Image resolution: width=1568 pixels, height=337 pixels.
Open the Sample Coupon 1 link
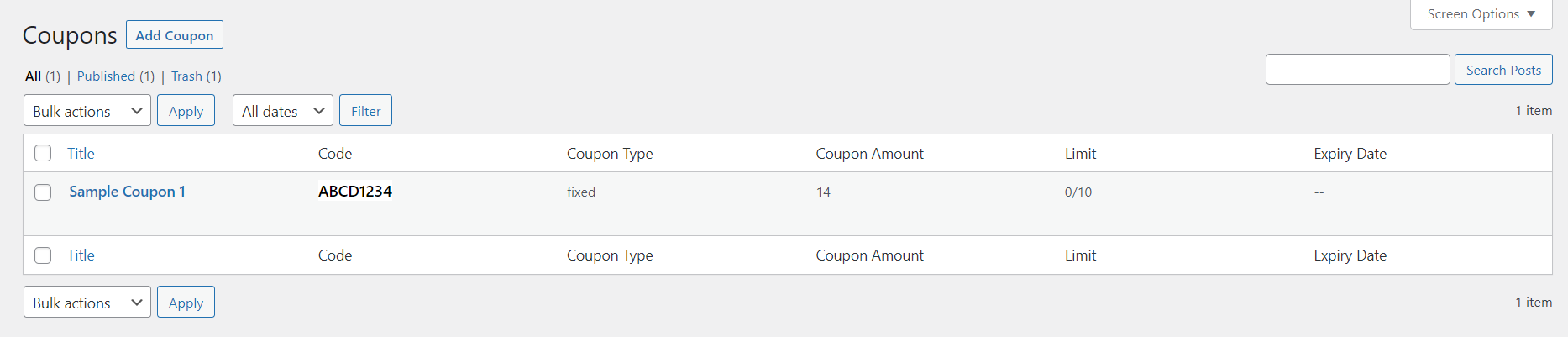pos(127,192)
